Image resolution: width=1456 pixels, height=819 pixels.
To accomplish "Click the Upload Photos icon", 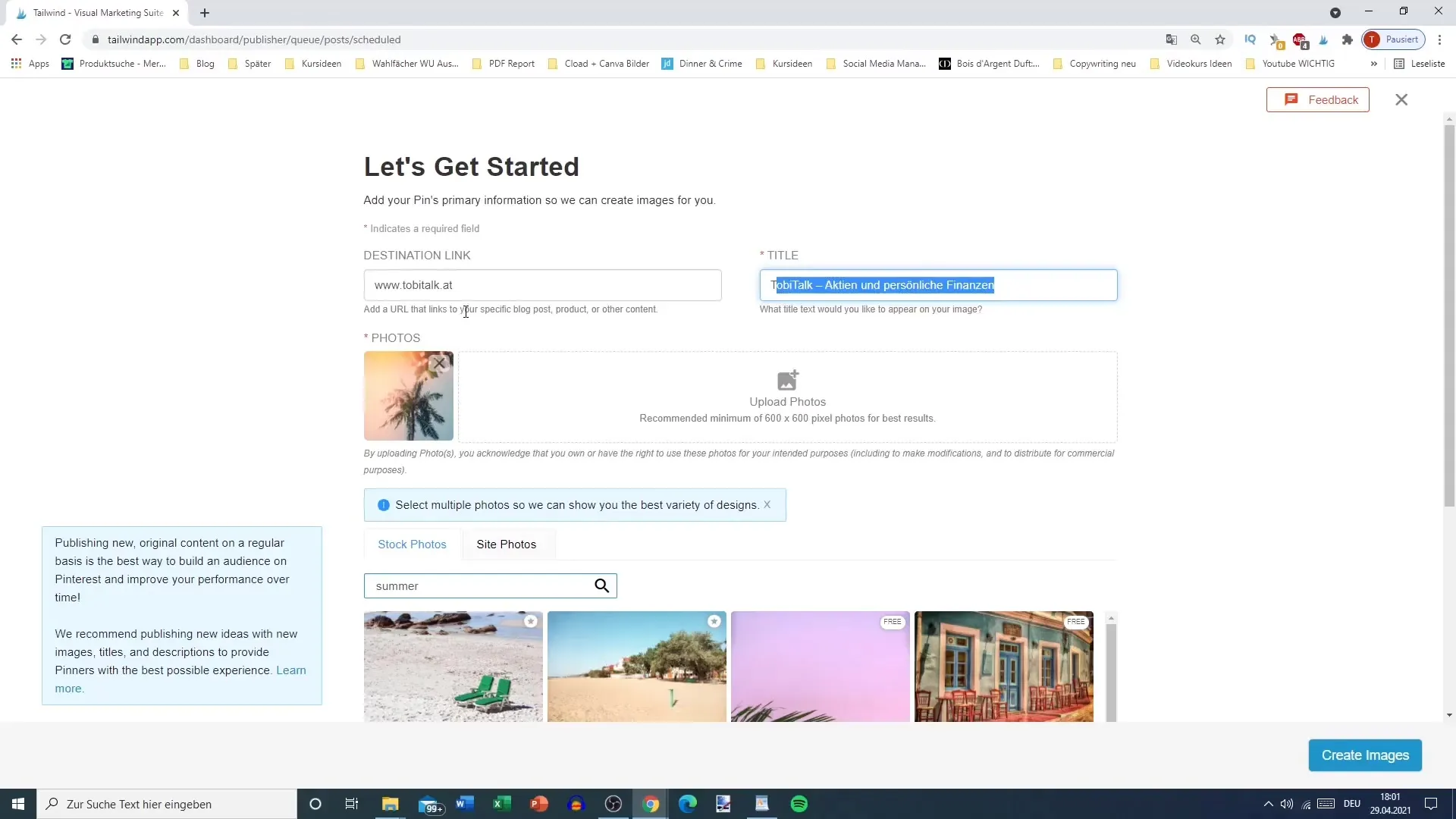I will point(787,379).
